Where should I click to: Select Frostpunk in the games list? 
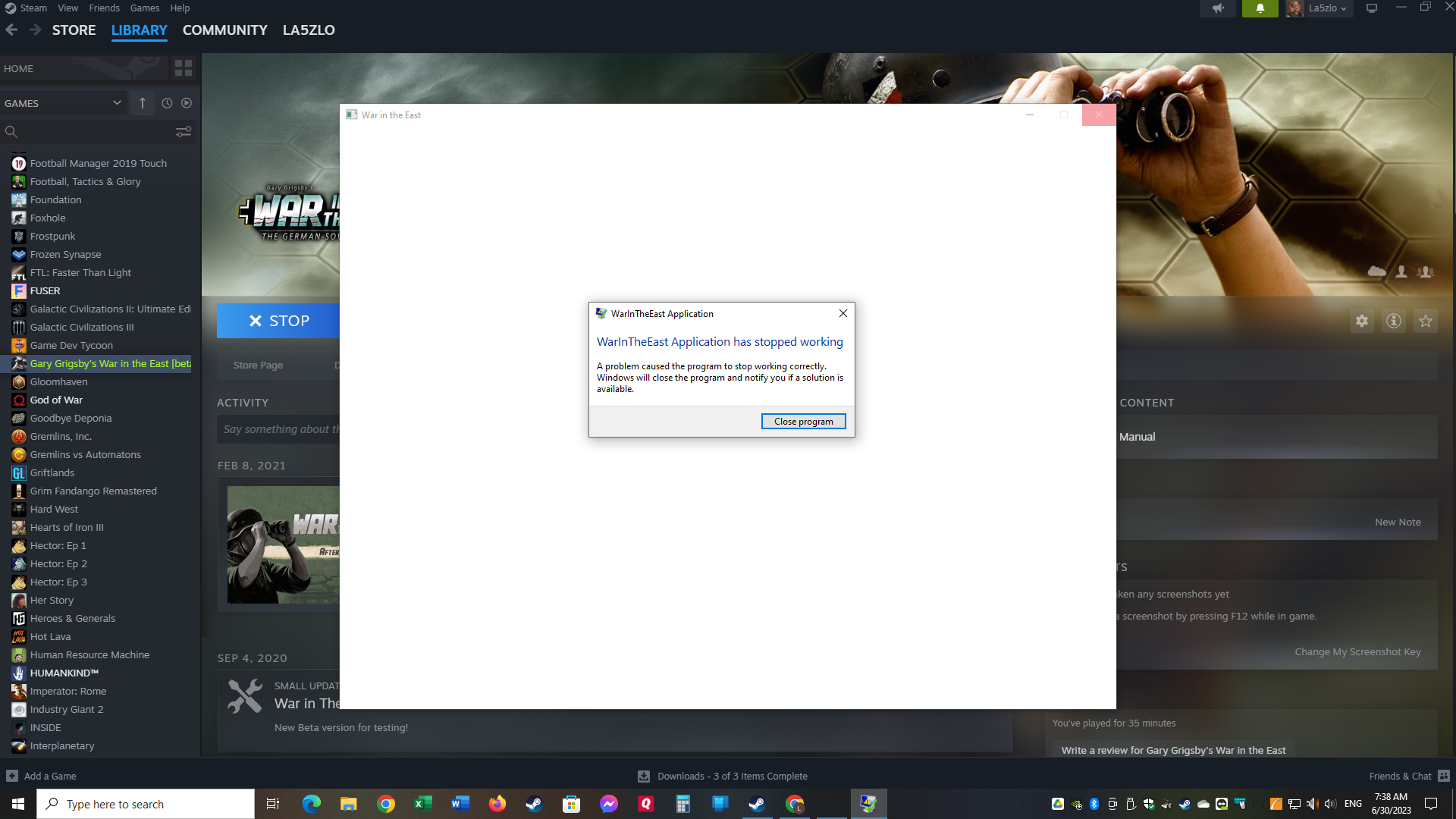52,237
